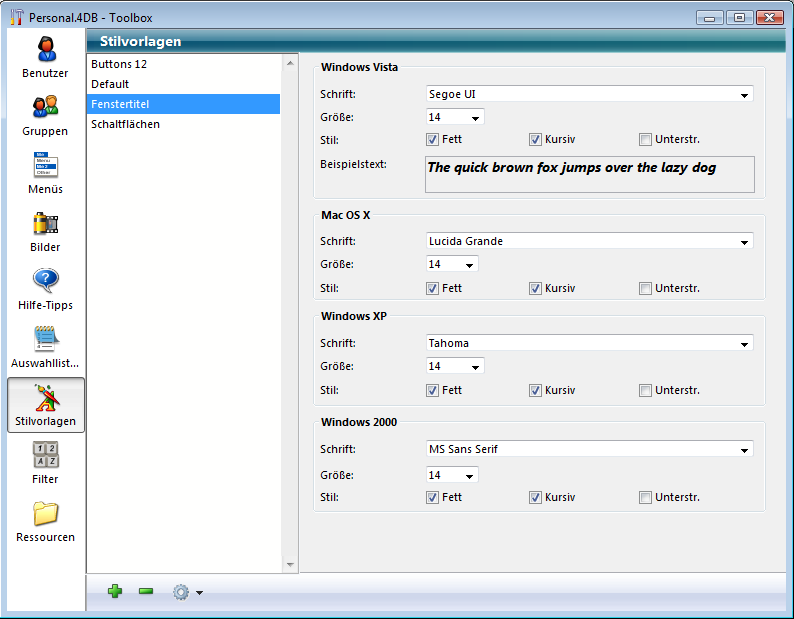
Task: Open the Filter section icon
Action: click(x=45, y=456)
